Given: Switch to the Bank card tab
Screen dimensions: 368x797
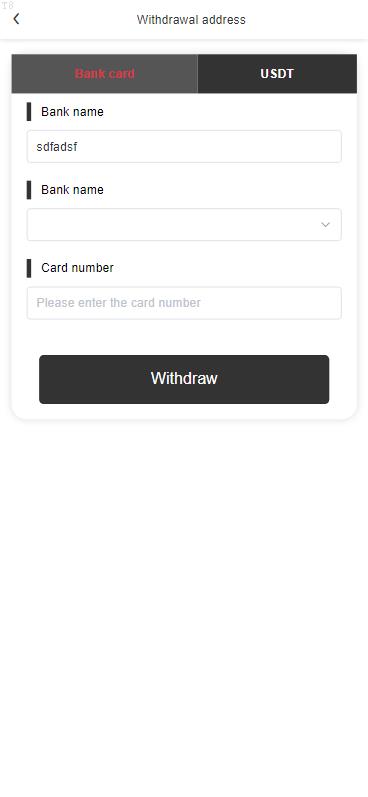Looking at the screenshot, I should pyautogui.click(x=105, y=74).
